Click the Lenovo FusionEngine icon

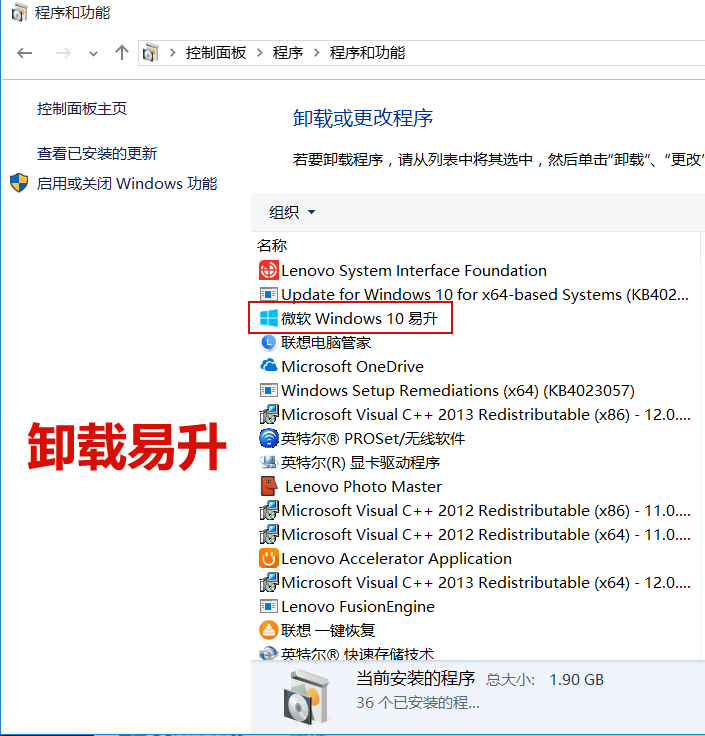pos(268,606)
